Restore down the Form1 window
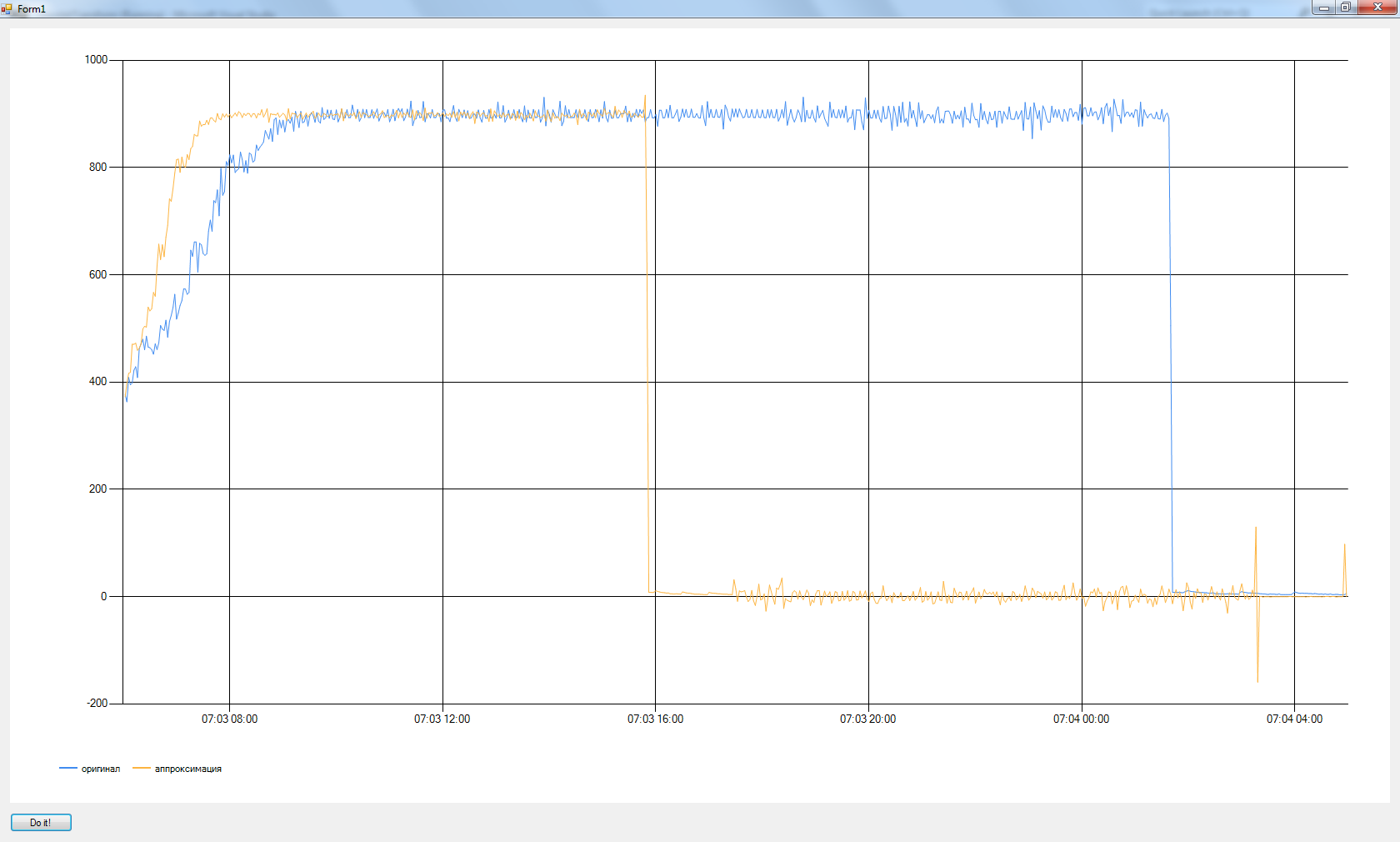The image size is (1400, 842). pos(1346,8)
